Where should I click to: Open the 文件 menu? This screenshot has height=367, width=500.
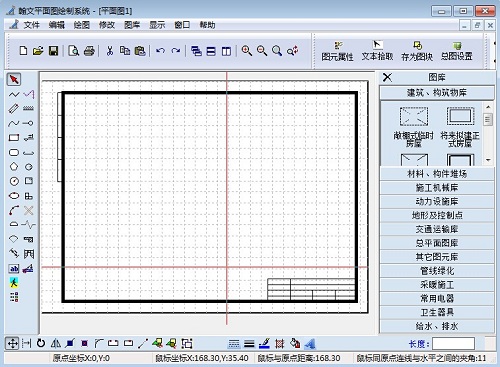click(31, 25)
